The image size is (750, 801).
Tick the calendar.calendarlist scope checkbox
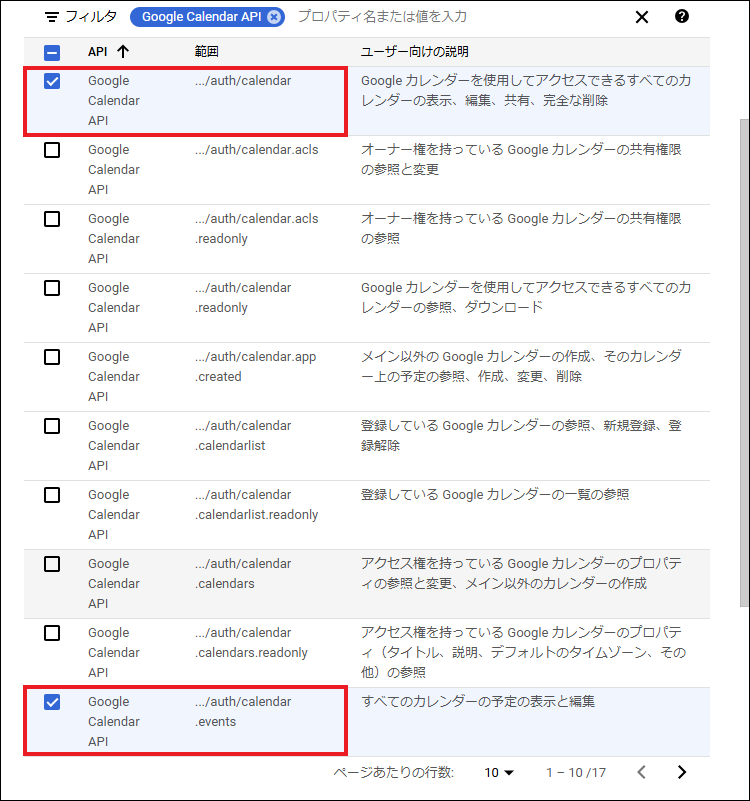click(x=52, y=426)
